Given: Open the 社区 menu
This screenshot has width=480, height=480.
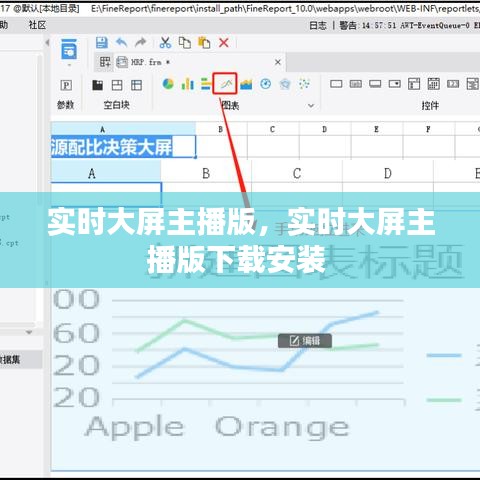Looking at the screenshot, I should pyautogui.click(x=37, y=25).
